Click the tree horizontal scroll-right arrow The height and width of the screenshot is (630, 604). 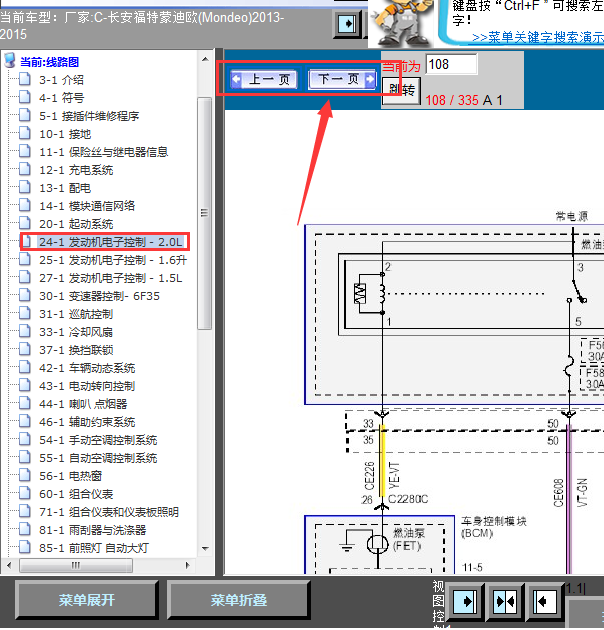tap(187, 565)
